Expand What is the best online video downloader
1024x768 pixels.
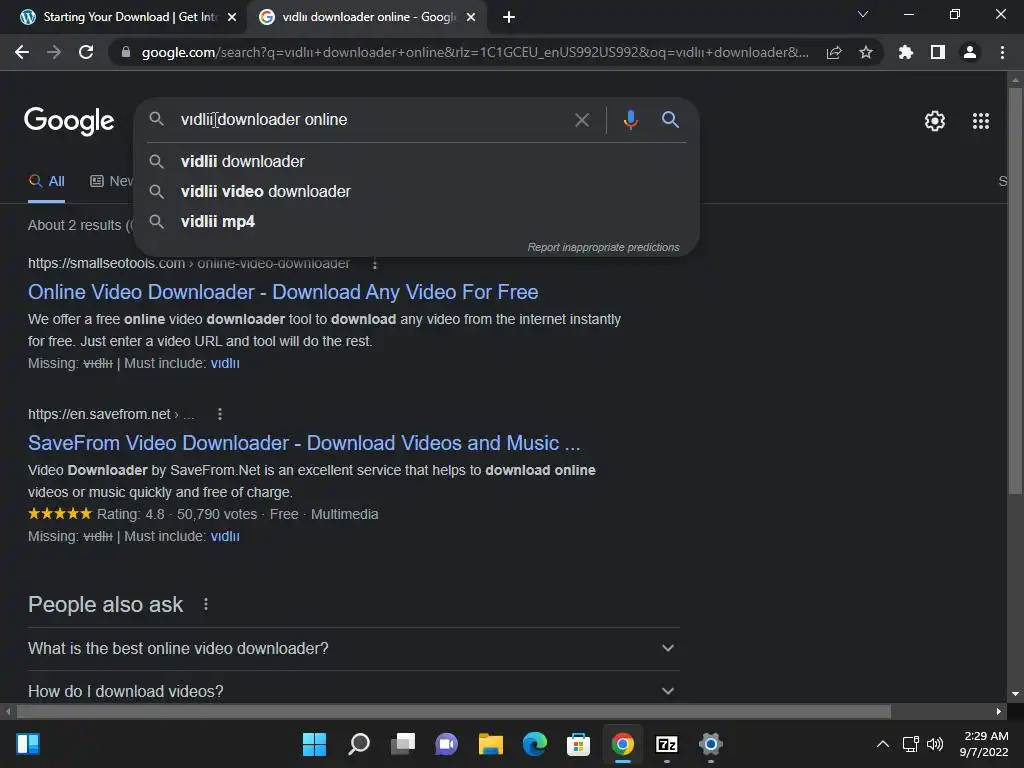coord(353,648)
